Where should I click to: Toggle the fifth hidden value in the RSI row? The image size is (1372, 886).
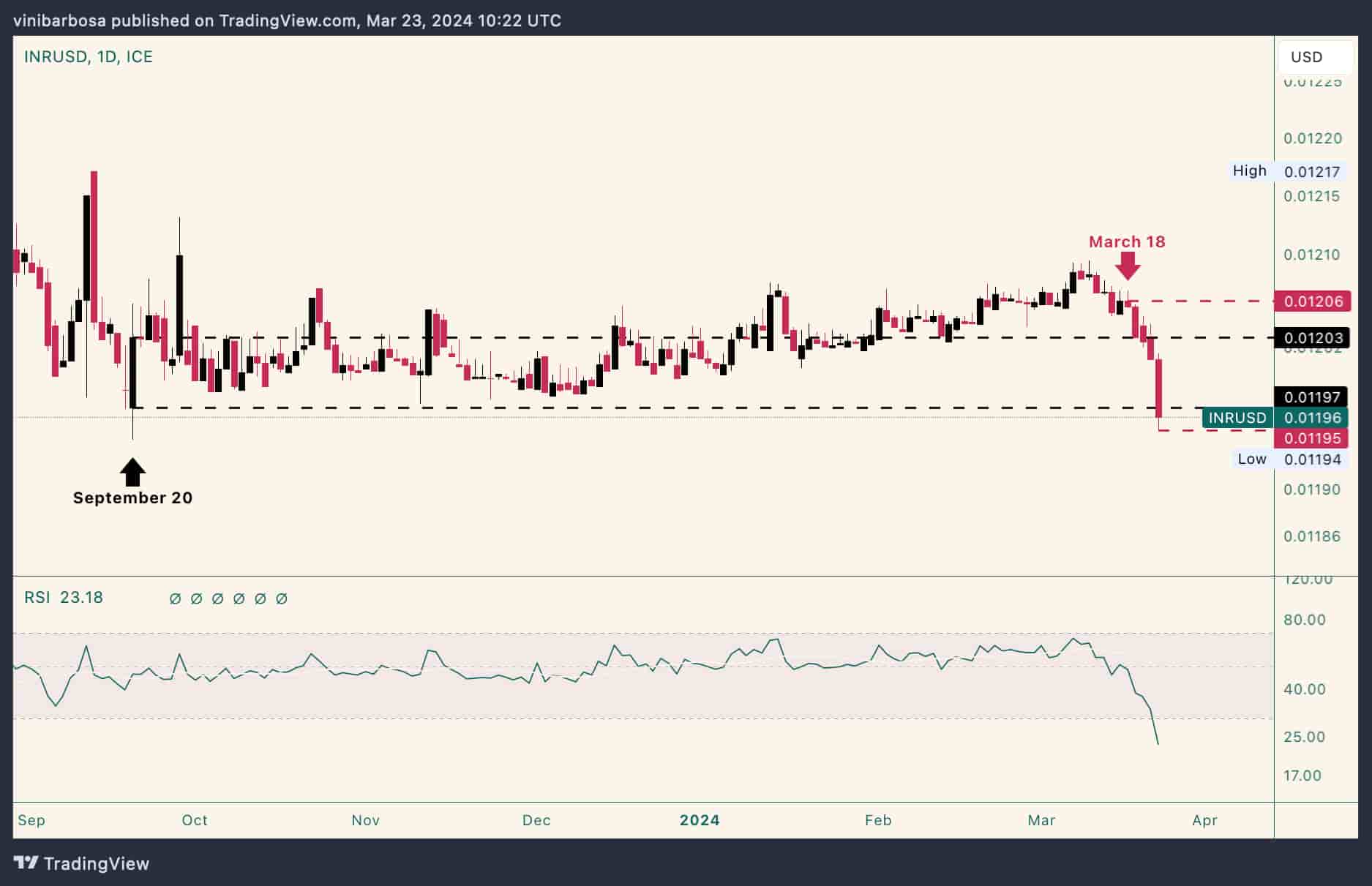(261, 598)
